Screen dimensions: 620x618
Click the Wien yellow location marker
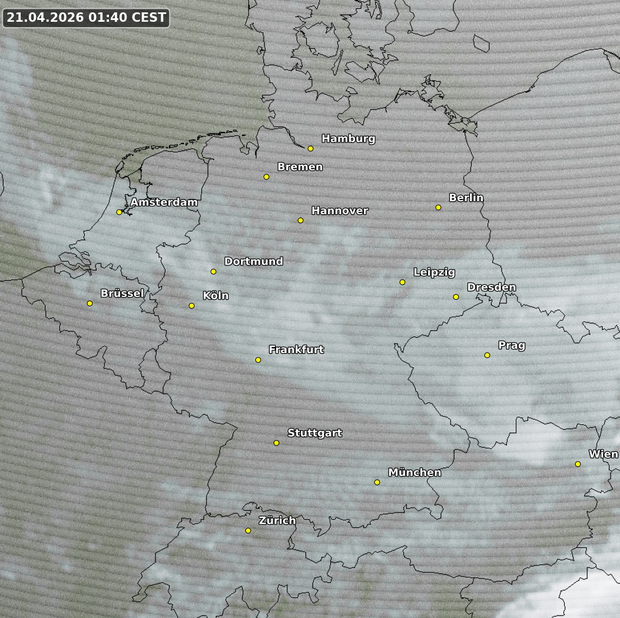click(x=577, y=464)
